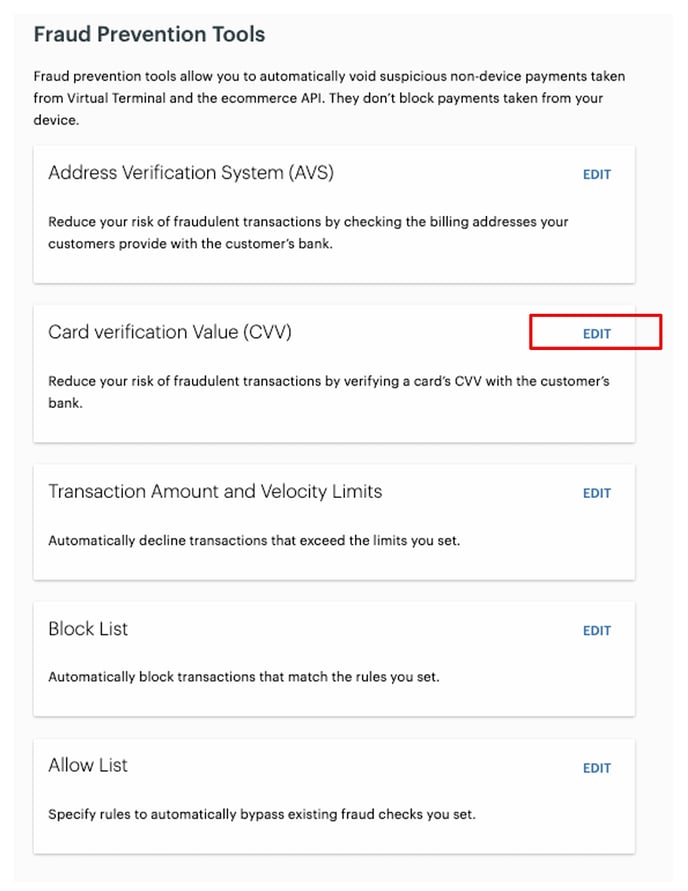
Task: Select the Allow List card
Action: (x=335, y=795)
